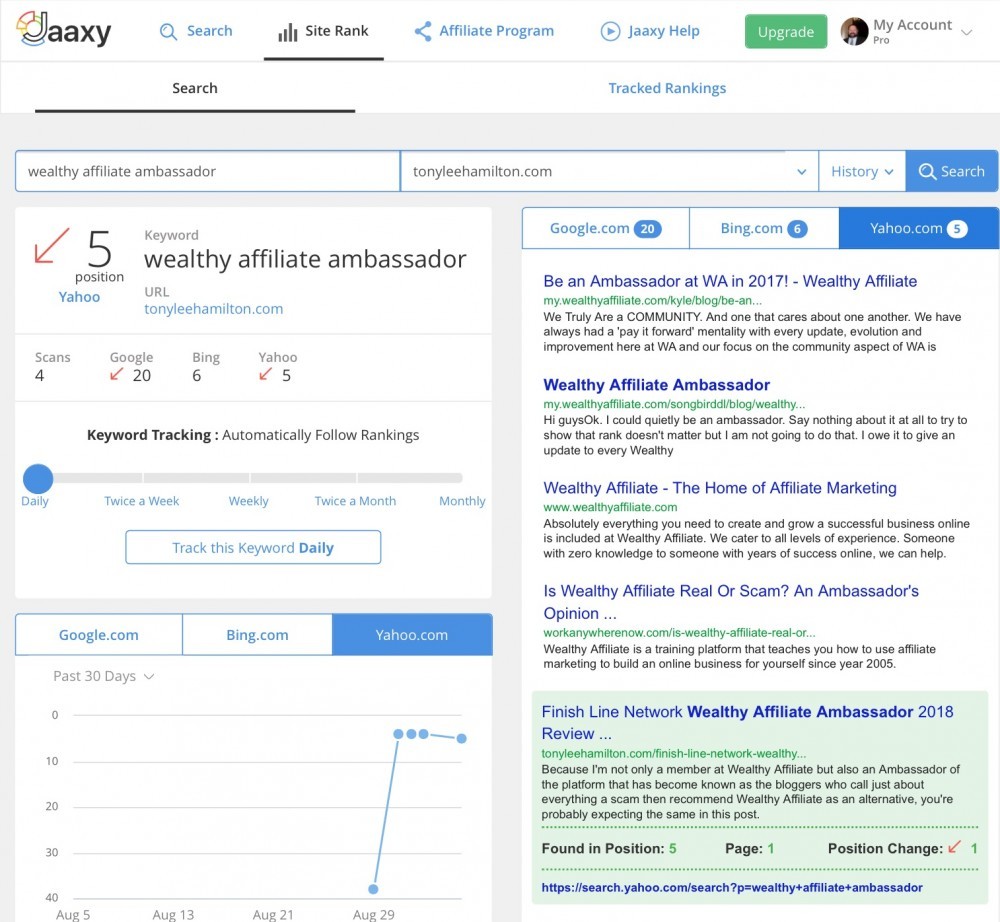Switch to the Tracked Rankings tab
1000x922 pixels.
point(667,88)
